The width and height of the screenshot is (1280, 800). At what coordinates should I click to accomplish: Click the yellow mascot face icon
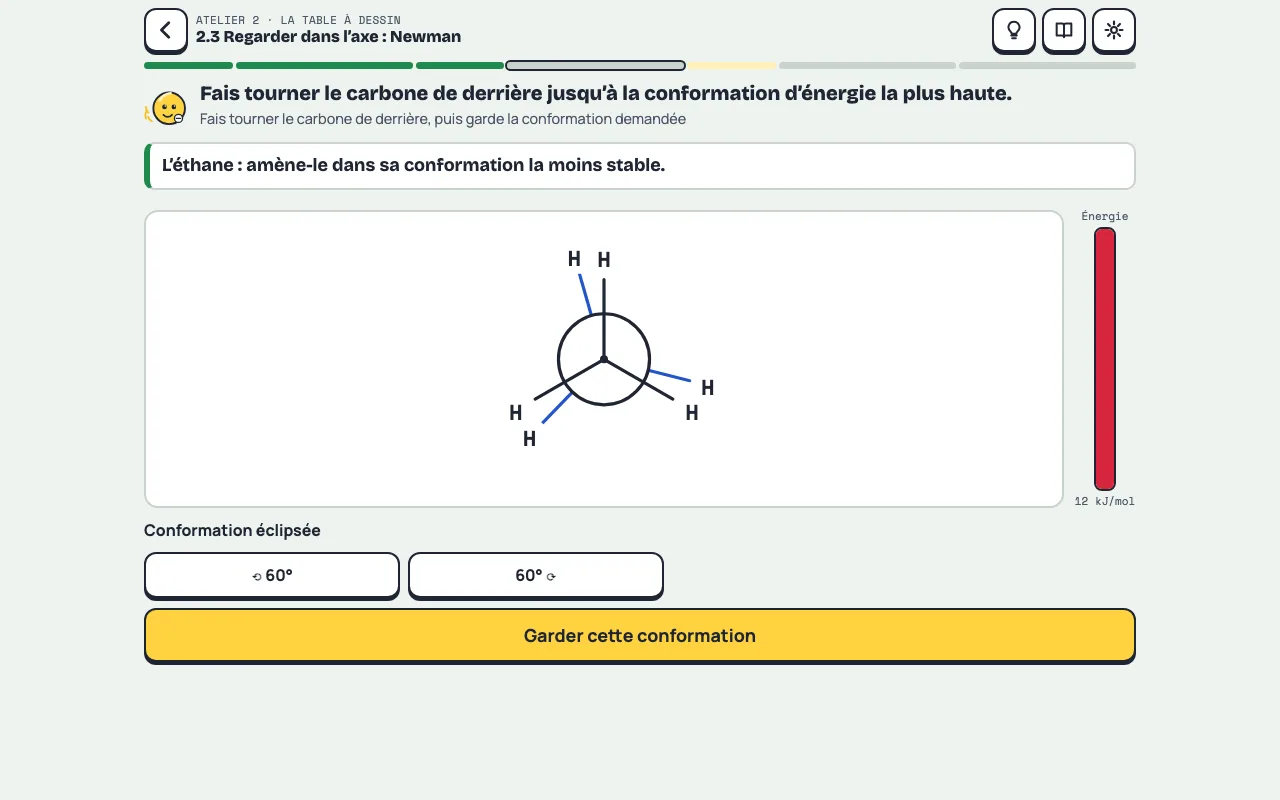pos(168,108)
